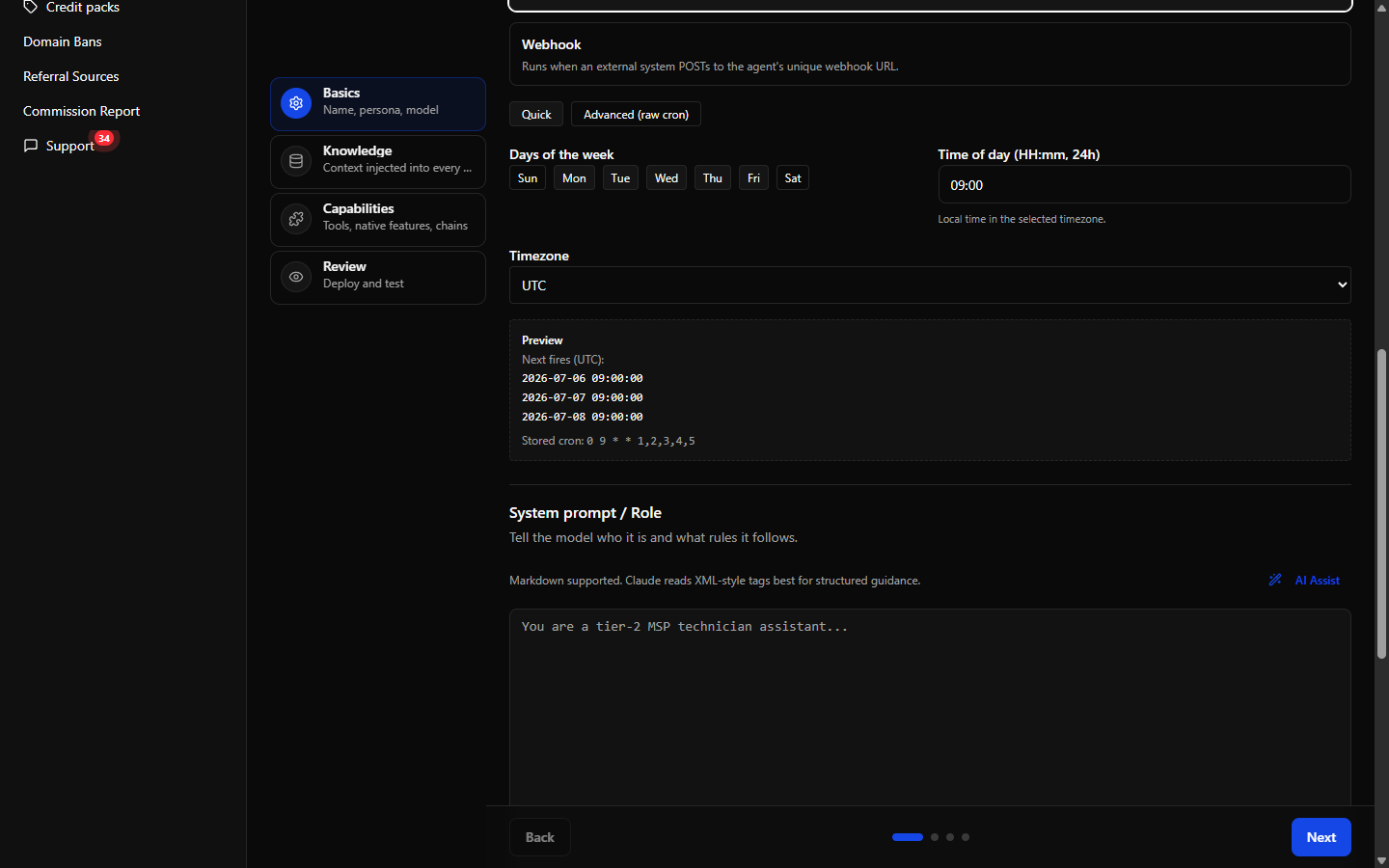Toggle Mon day of week

tap(574, 177)
